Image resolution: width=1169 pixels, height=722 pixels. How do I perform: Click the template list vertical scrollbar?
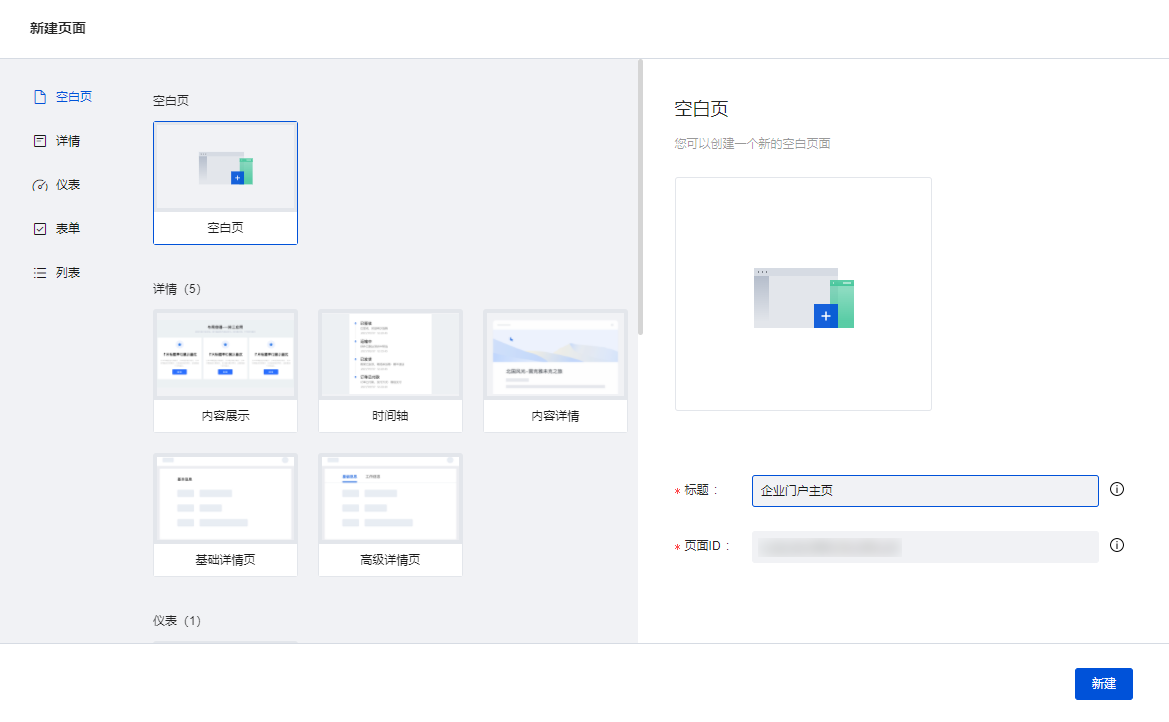[640, 198]
